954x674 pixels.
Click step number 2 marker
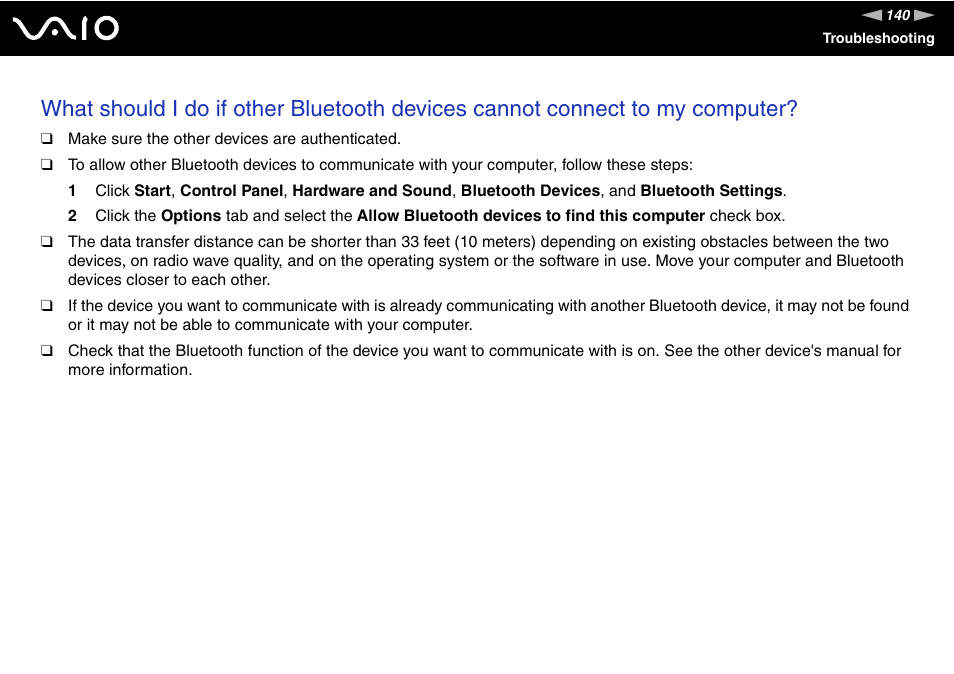click(72, 216)
